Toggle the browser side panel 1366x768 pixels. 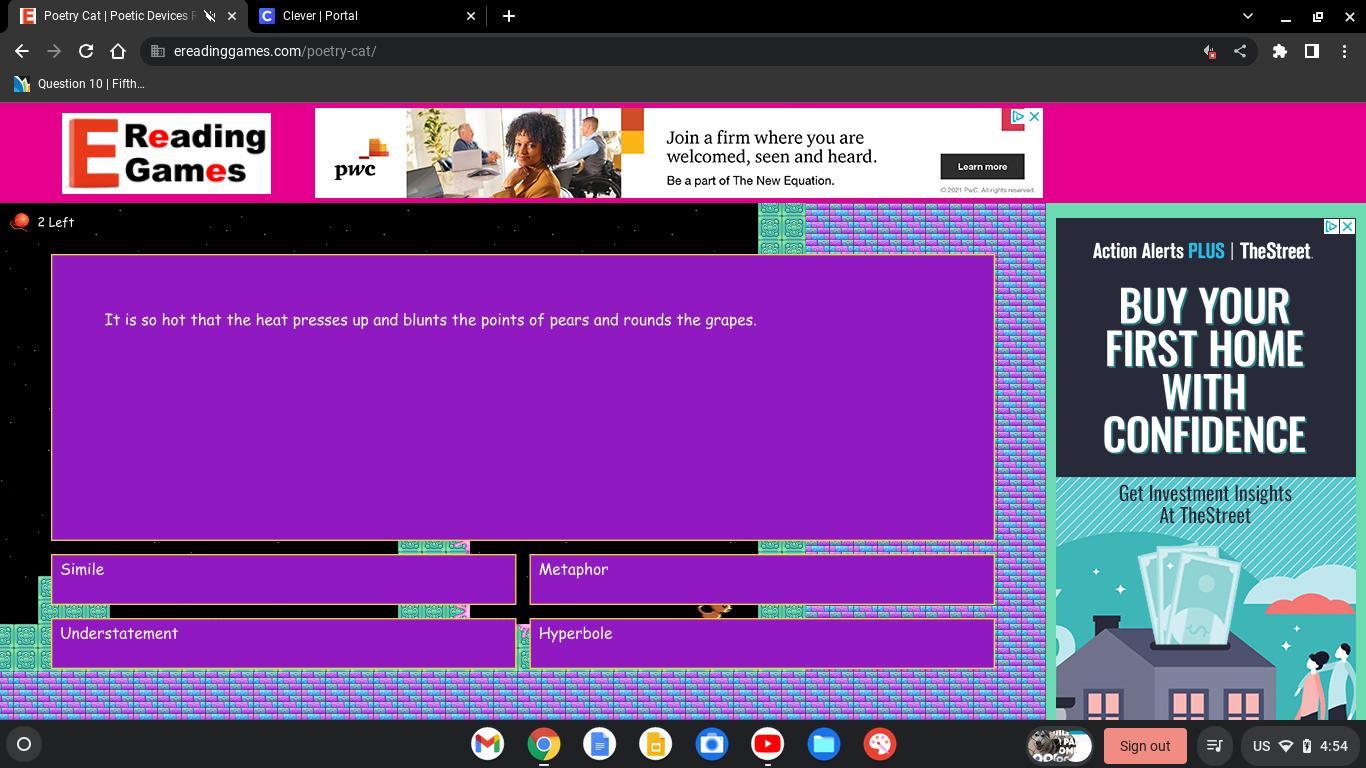click(1311, 51)
